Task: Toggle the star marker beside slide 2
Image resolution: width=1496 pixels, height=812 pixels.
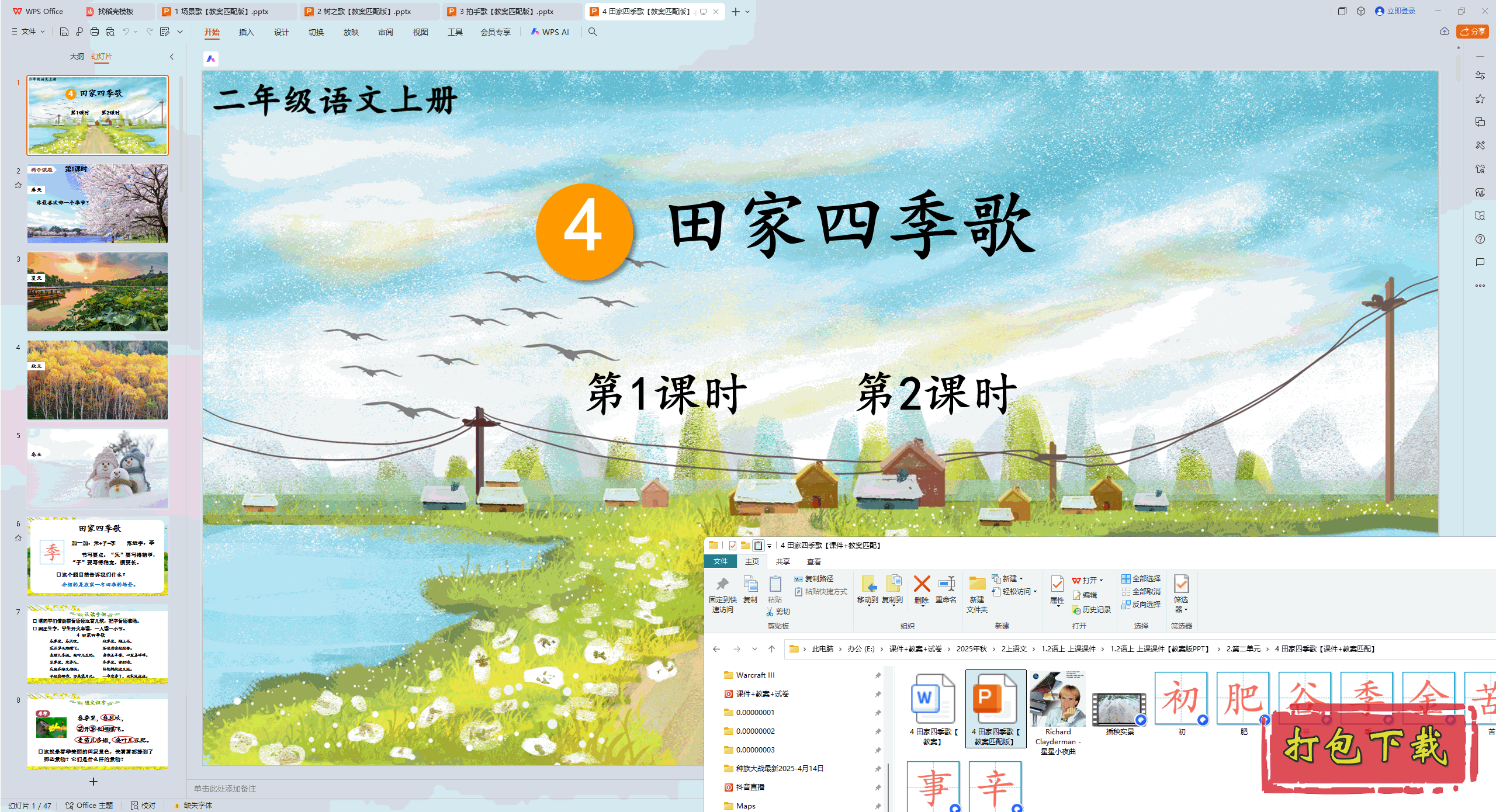Action: tap(18, 185)
